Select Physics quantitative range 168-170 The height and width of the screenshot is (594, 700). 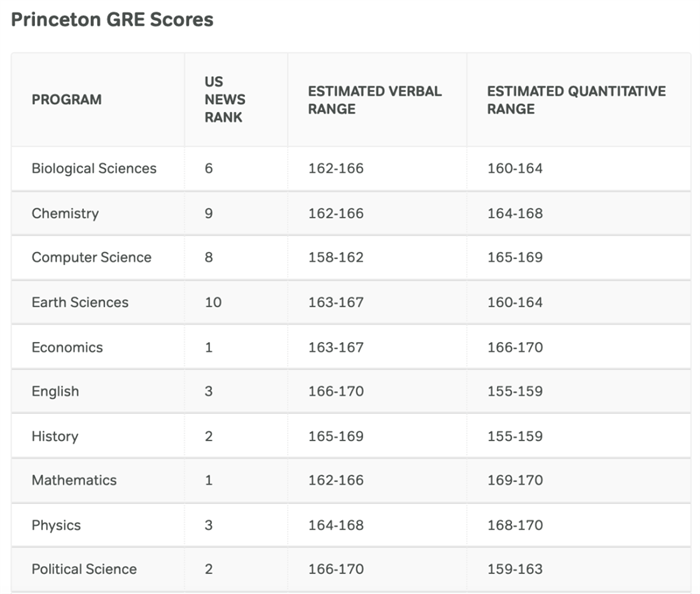(515, 525)
